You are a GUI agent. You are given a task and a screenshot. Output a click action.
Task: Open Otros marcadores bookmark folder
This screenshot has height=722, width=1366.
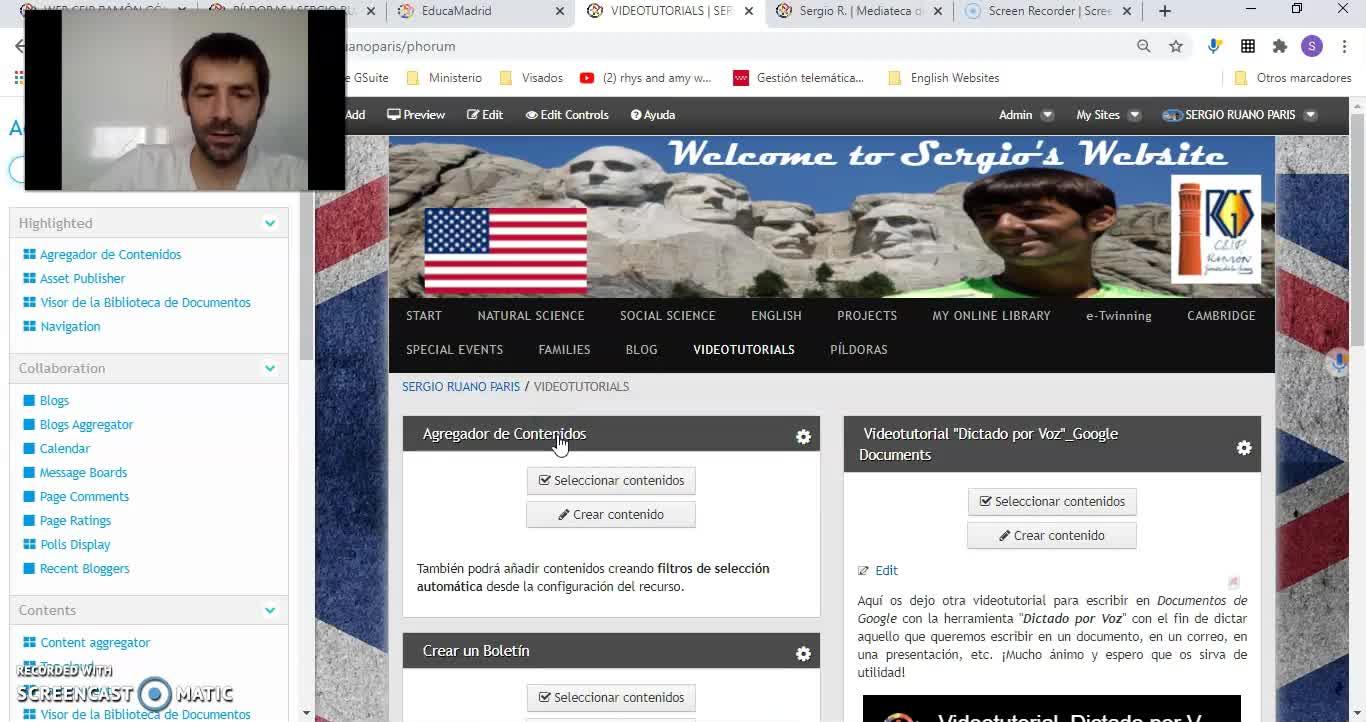tap(1292, 78)
